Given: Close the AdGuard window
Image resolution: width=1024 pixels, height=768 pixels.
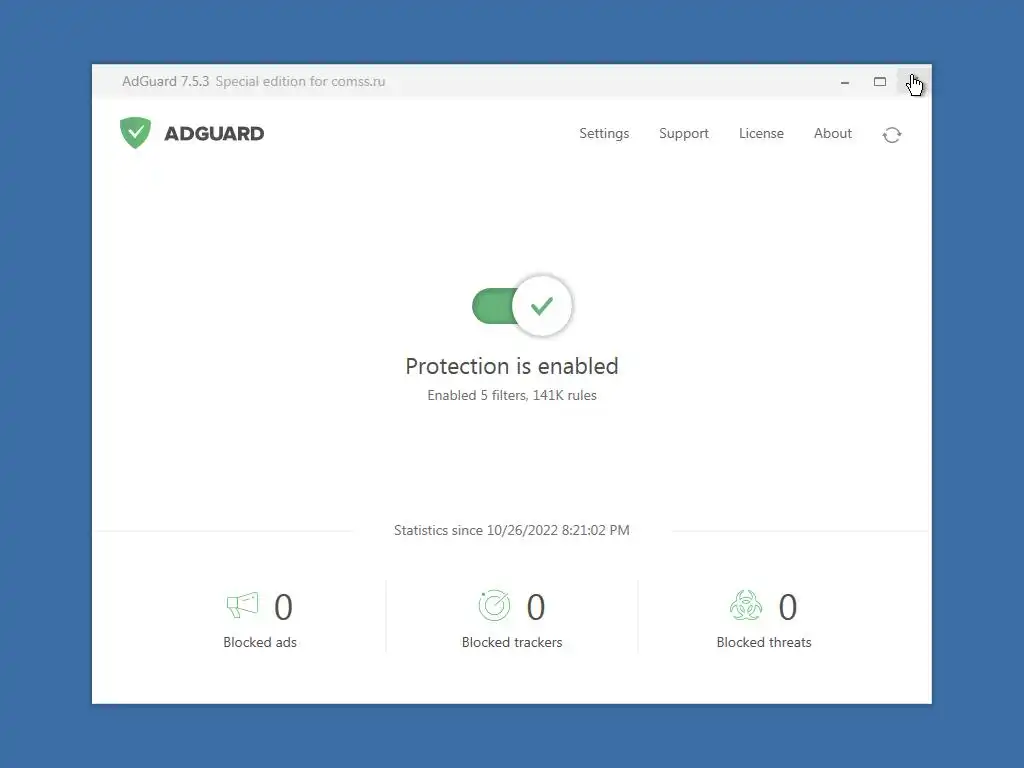Looking at the screenshot, I should point(914,82).
